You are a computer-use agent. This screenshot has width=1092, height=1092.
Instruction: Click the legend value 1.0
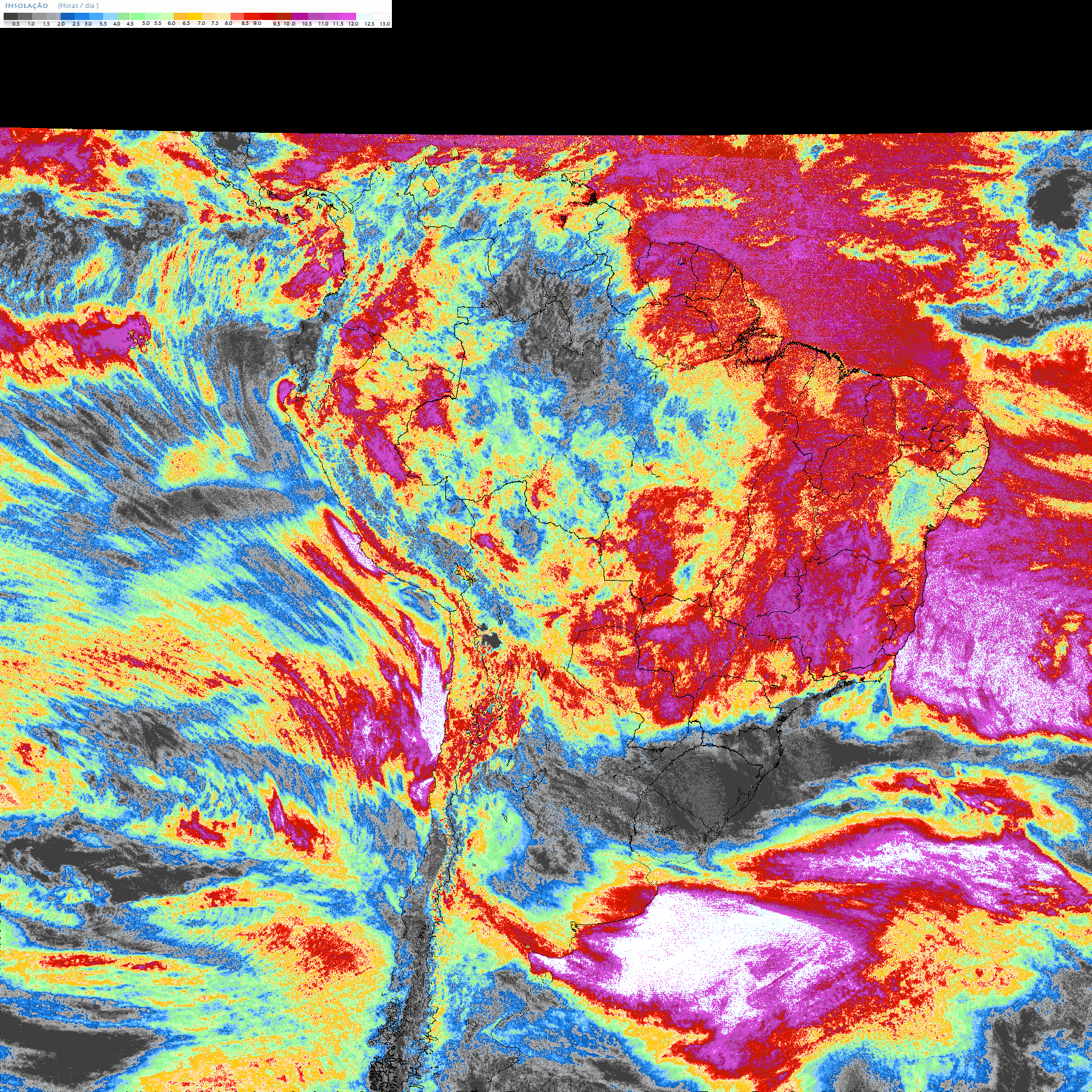[x=31, y=24]
